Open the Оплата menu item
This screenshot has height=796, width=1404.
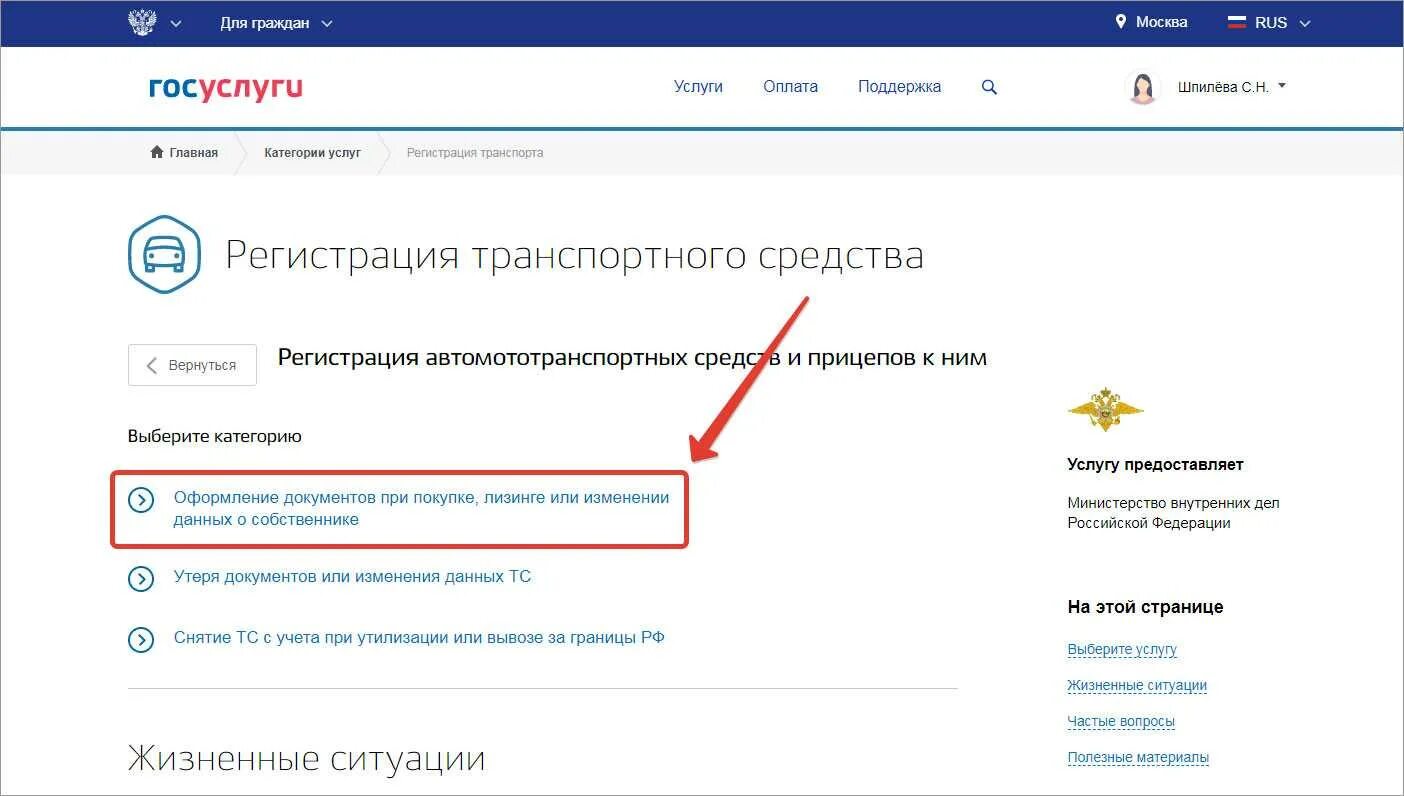(x=790, y=87)
